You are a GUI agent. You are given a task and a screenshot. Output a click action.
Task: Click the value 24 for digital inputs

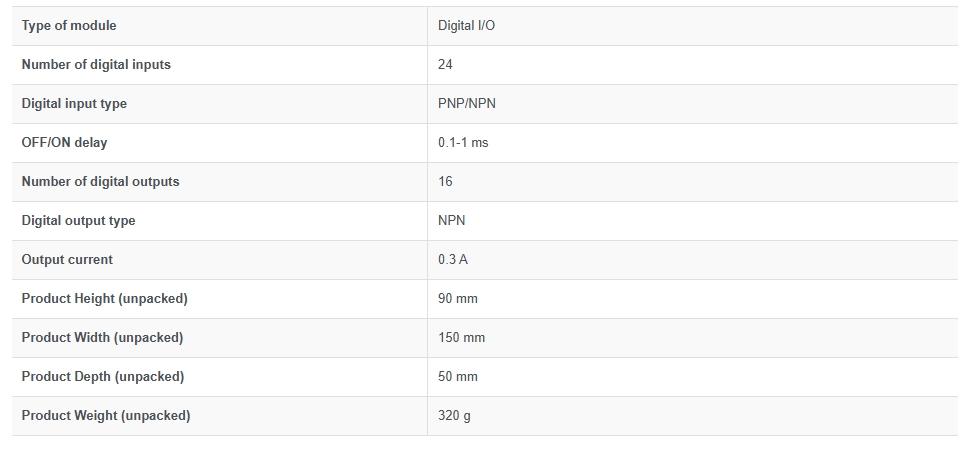click(445, 65)
